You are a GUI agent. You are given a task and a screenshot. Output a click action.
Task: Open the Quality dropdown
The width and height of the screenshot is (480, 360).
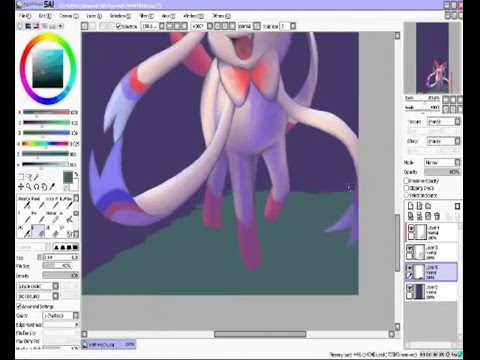pyautogui.click(x=61, y=315)
